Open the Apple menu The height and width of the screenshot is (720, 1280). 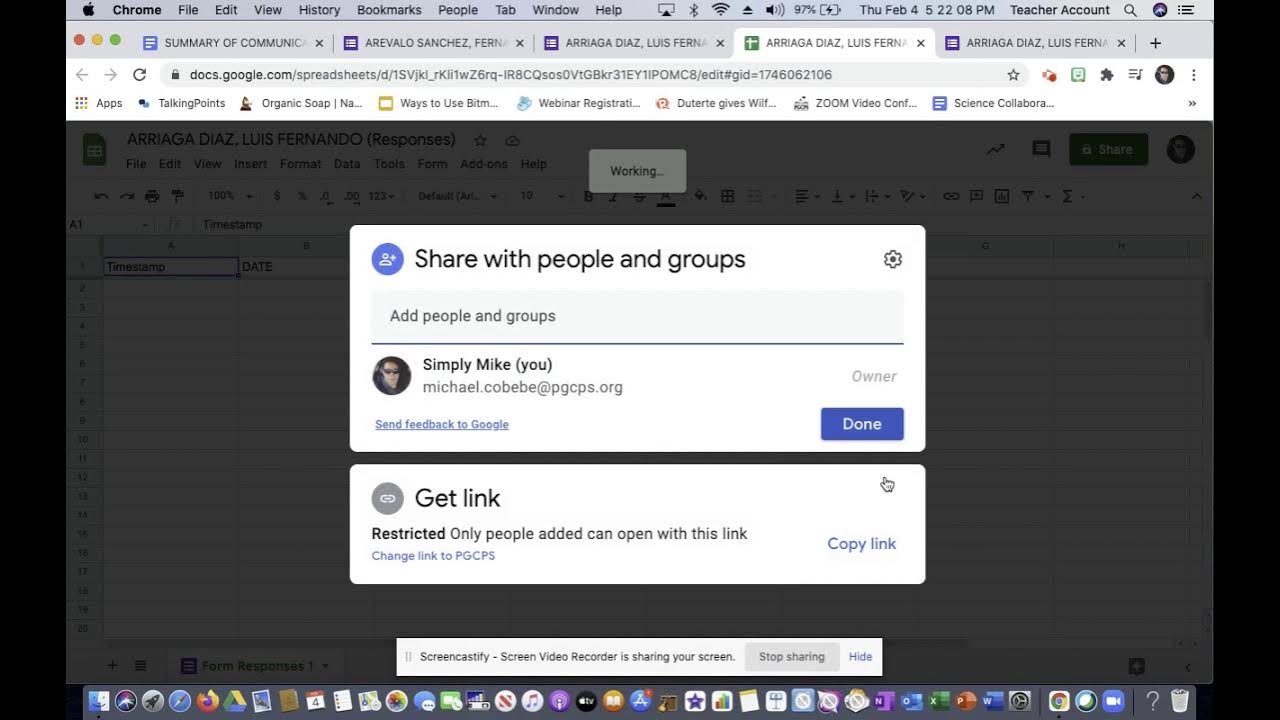(x=88, y=10)
